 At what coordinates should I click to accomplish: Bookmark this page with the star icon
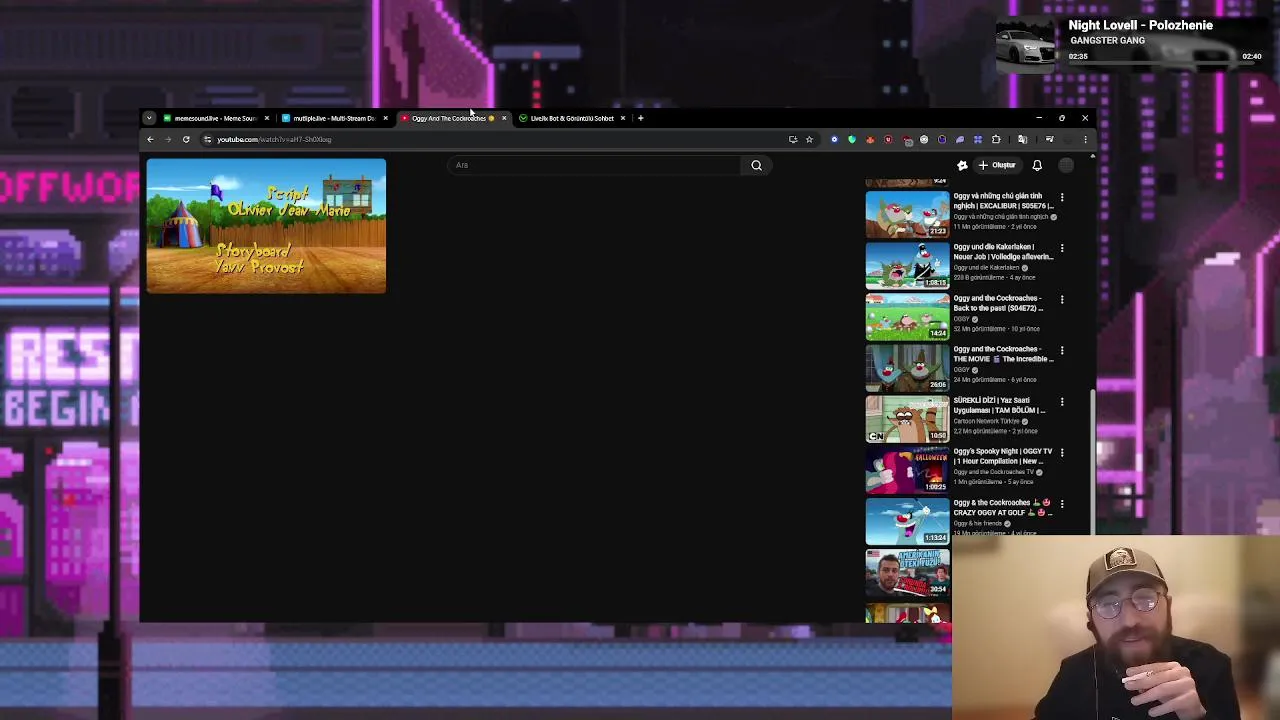[x=809, y=139]
